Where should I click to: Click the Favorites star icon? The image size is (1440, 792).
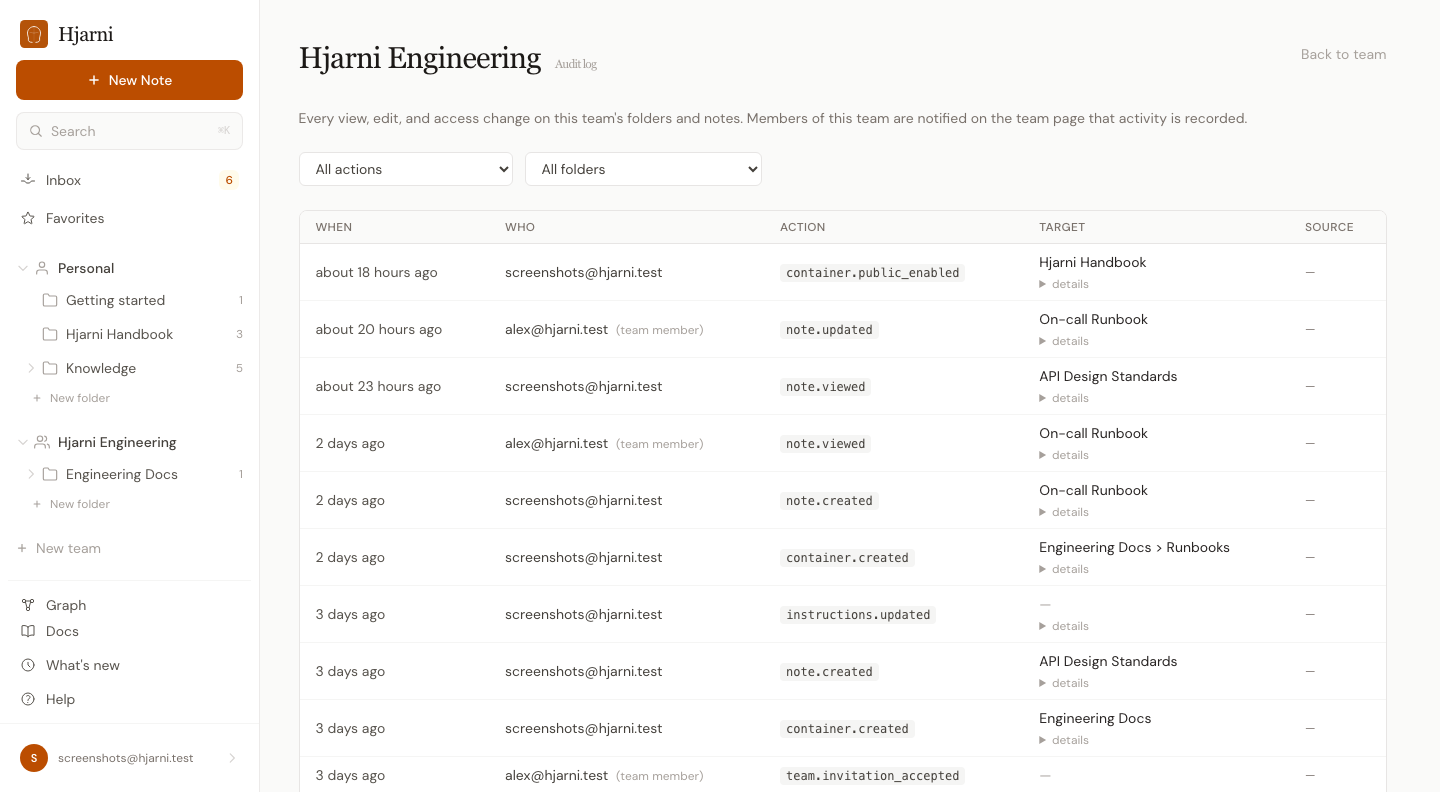coord(28,218)
